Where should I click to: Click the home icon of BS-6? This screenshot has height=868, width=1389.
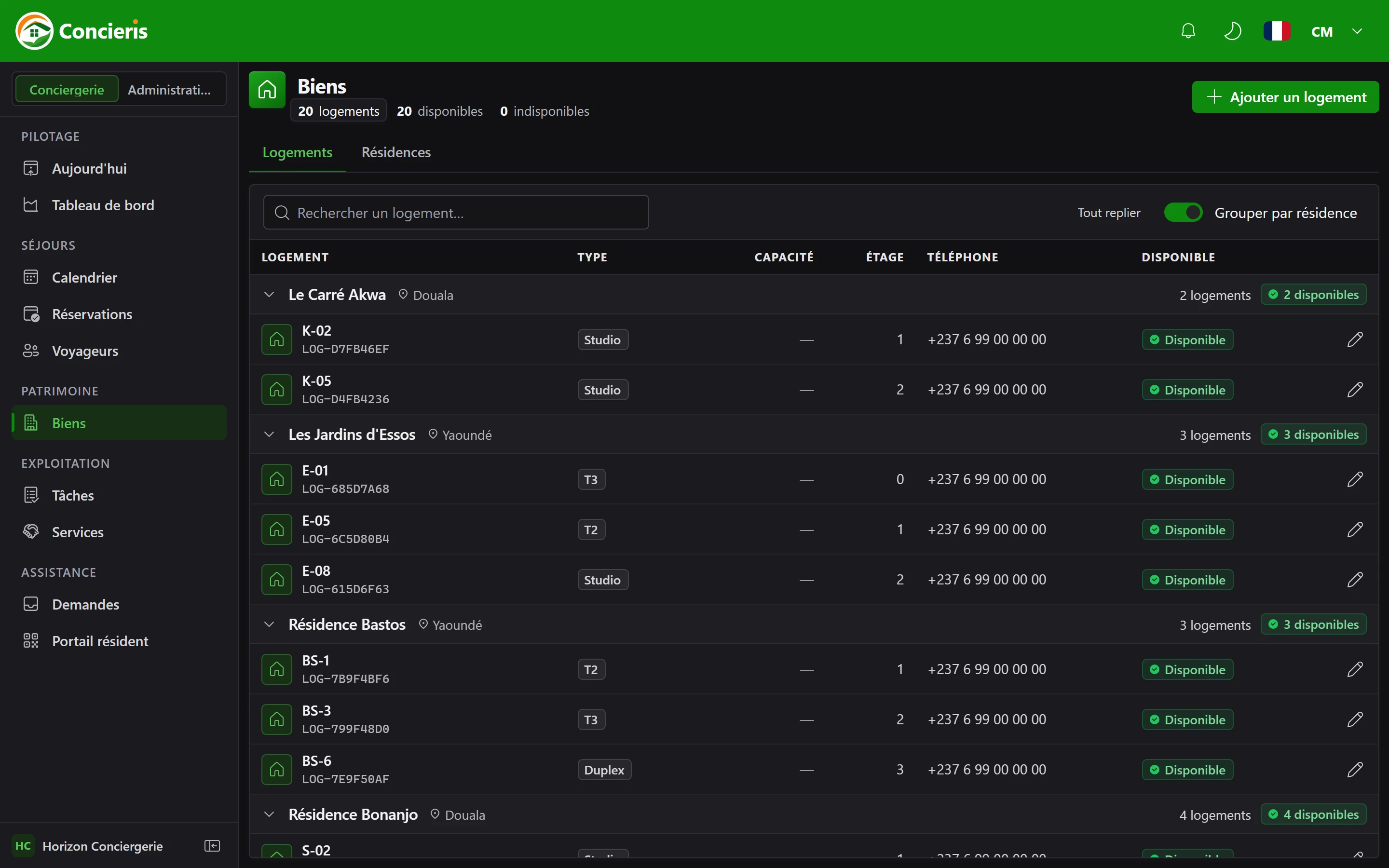[277, 770]
